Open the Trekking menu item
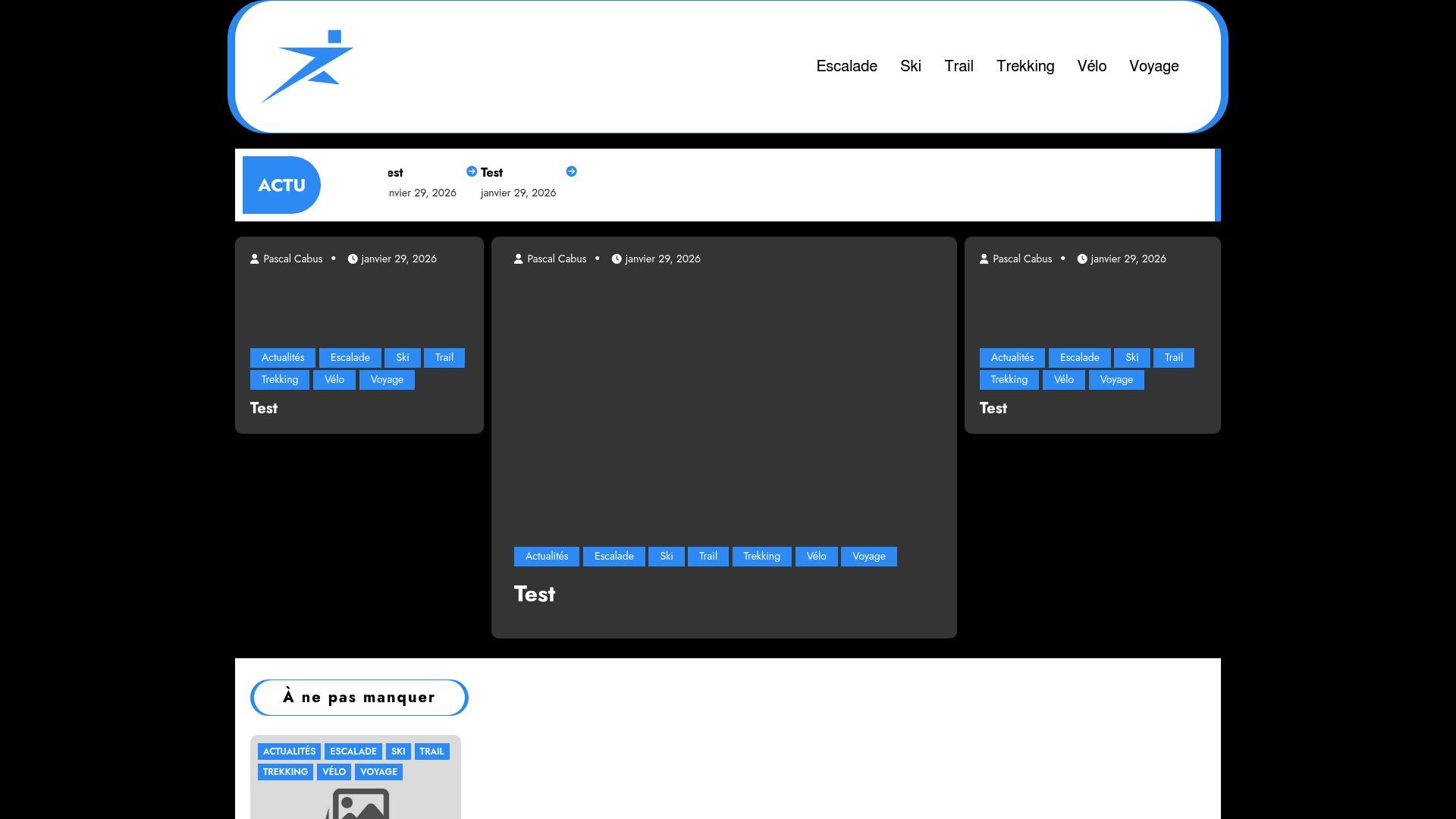 pos(1025,67)
